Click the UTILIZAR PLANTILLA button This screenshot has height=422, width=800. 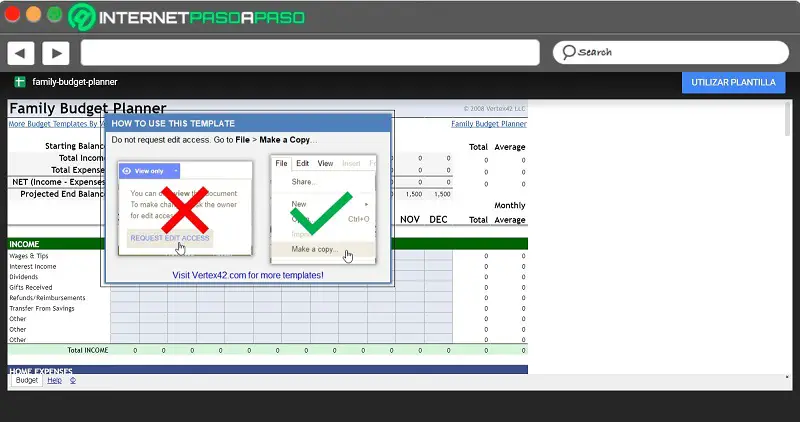pyautogui.click(x=733, y=82)
